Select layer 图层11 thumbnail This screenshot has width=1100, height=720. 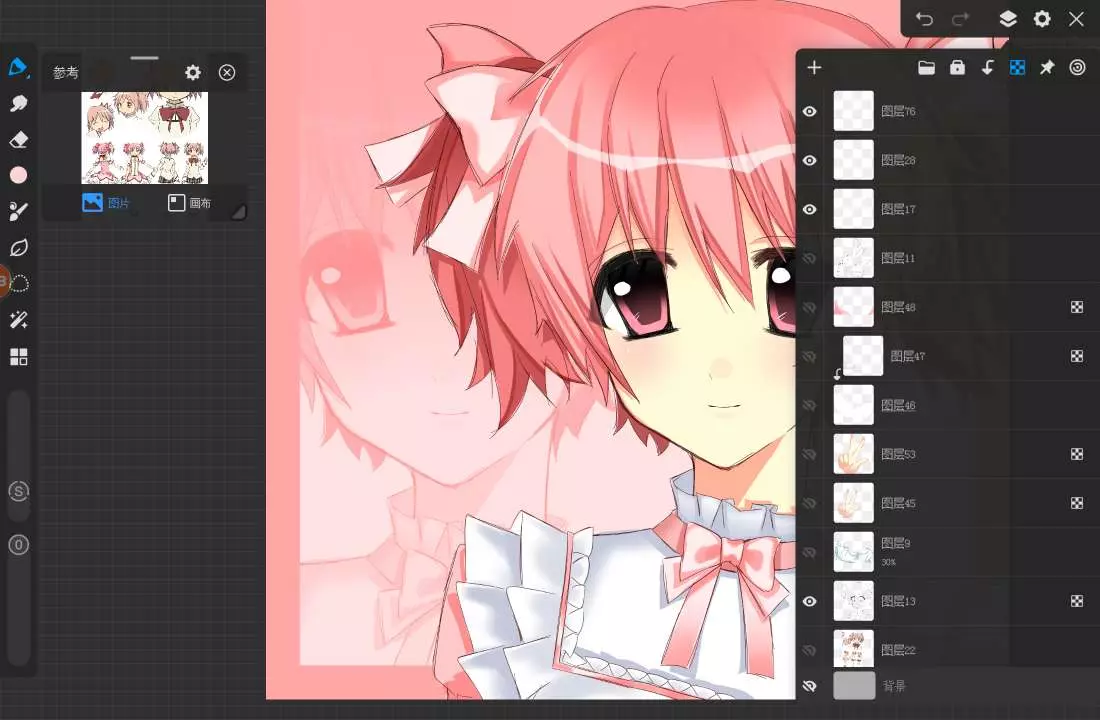pos(853,258)
